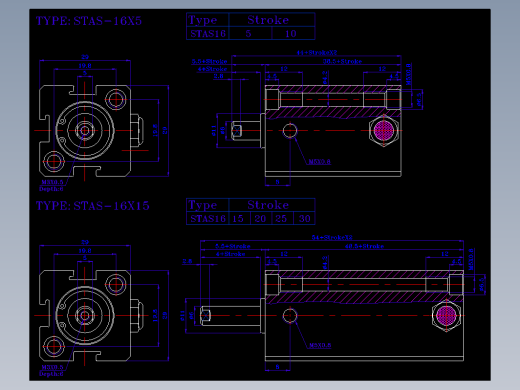Pick "5.5+Stroke" dimension in the STAS-16X15 side view
This screenshot has width=520, height=390.
click(x=233, y=246)
